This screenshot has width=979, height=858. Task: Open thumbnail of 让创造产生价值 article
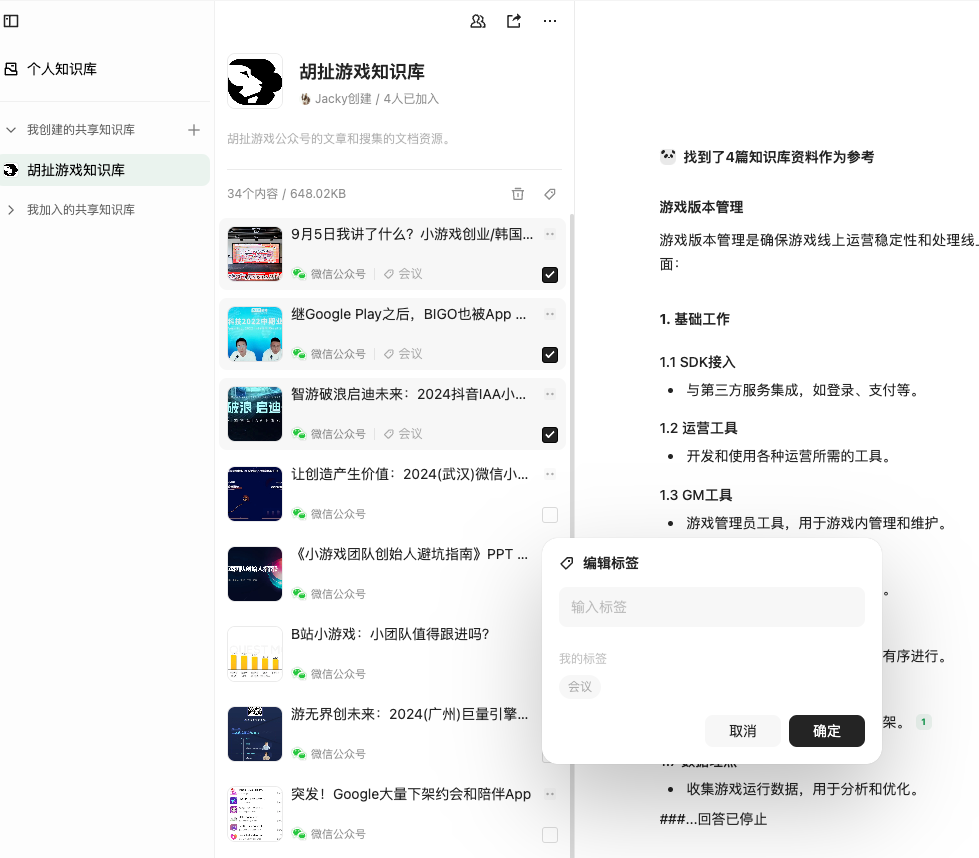coord(255,494)
